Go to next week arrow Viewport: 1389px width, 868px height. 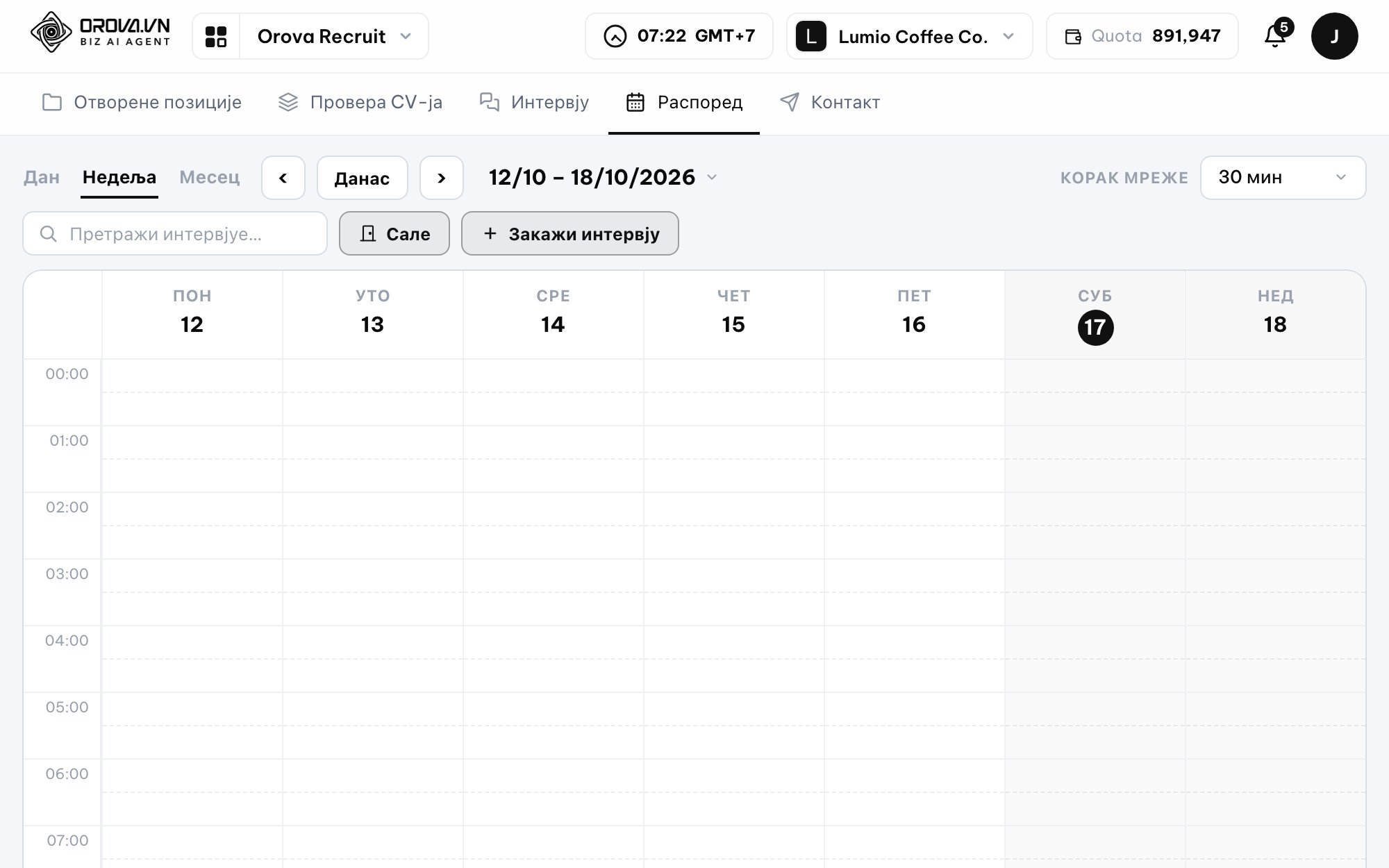pyautogui.click(x=442, y=178)
